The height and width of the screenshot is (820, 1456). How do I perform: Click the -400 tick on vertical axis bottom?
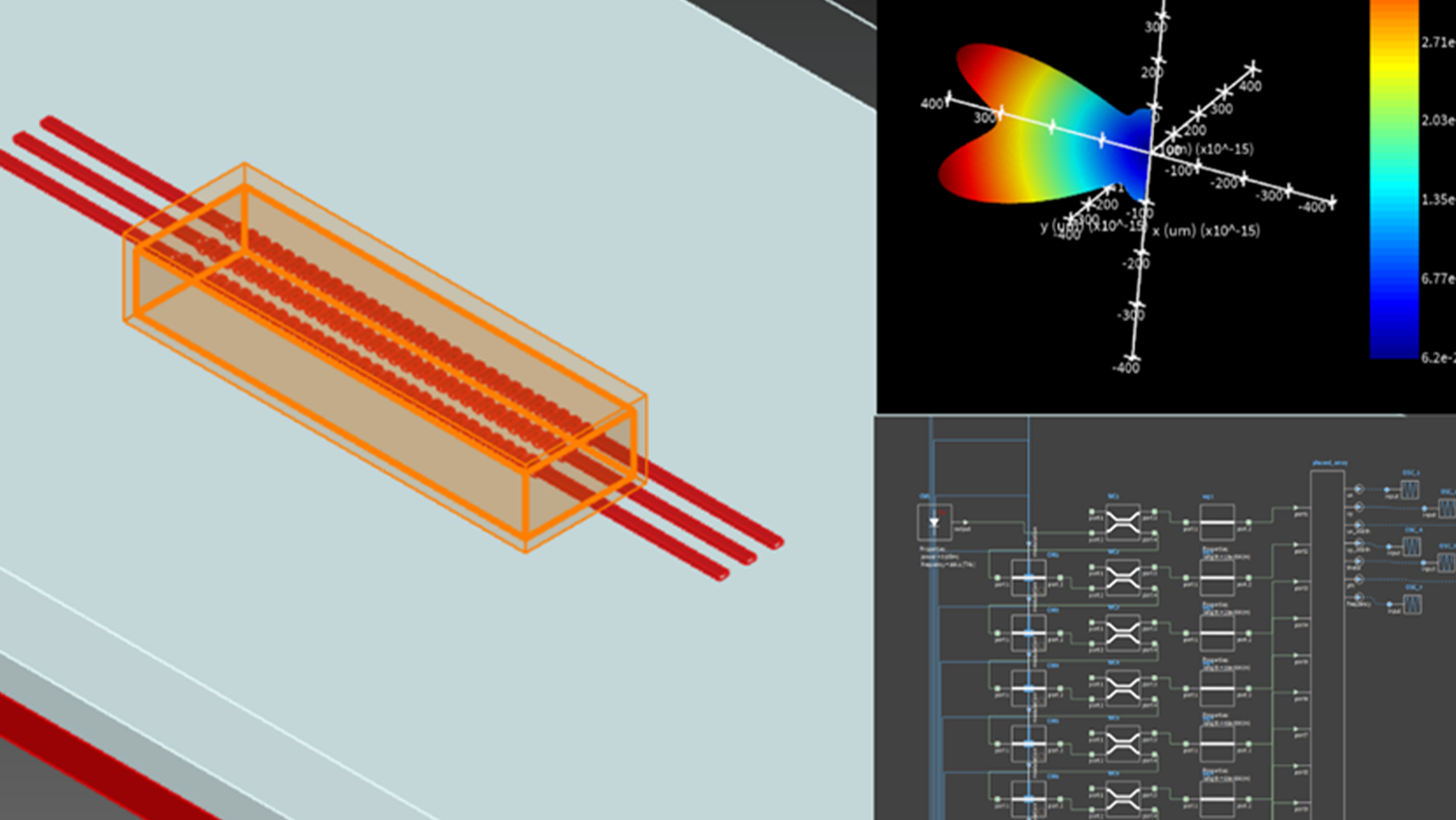pos(1125,367)
